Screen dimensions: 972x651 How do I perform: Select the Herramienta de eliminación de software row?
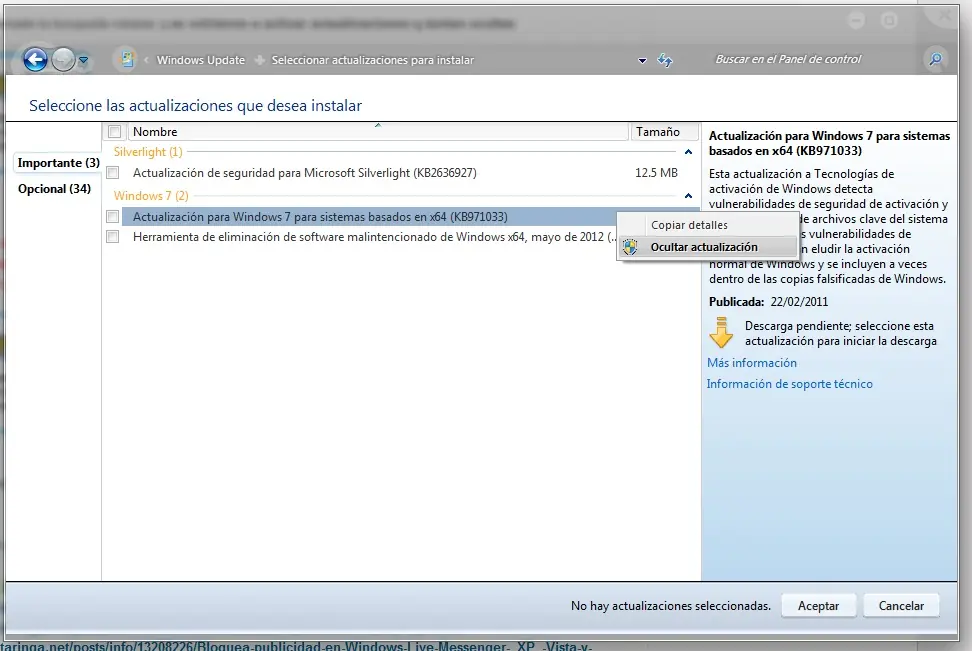tap(369, 237)
